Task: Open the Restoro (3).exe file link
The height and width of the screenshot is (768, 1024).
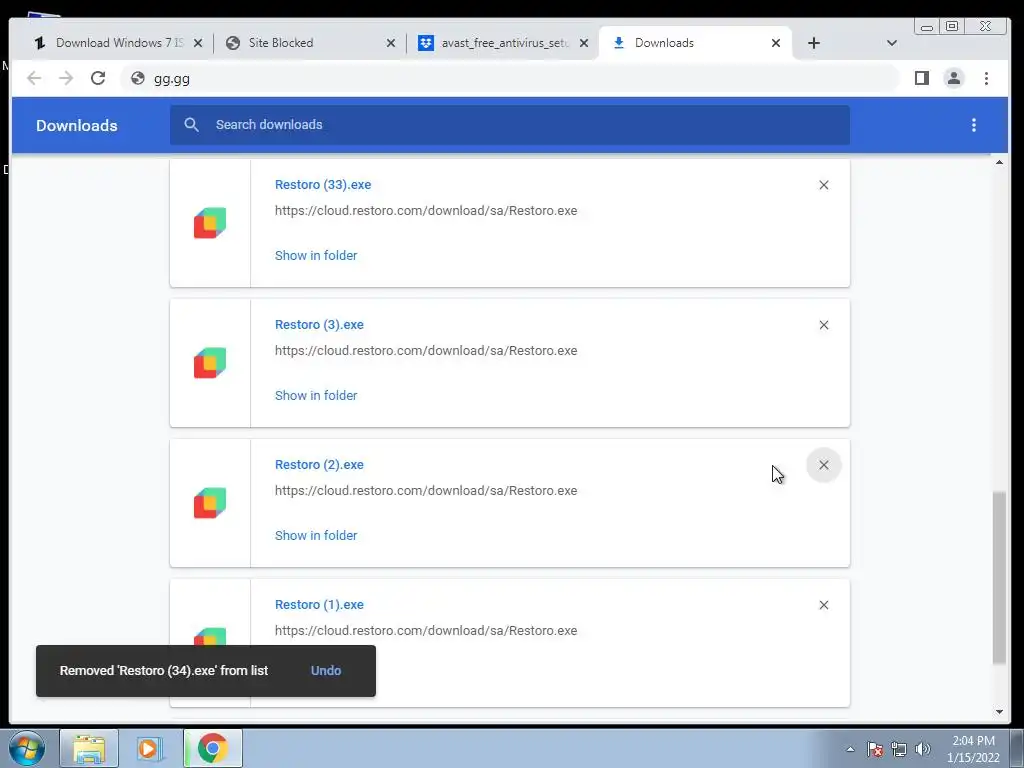Action: (319, 325)
